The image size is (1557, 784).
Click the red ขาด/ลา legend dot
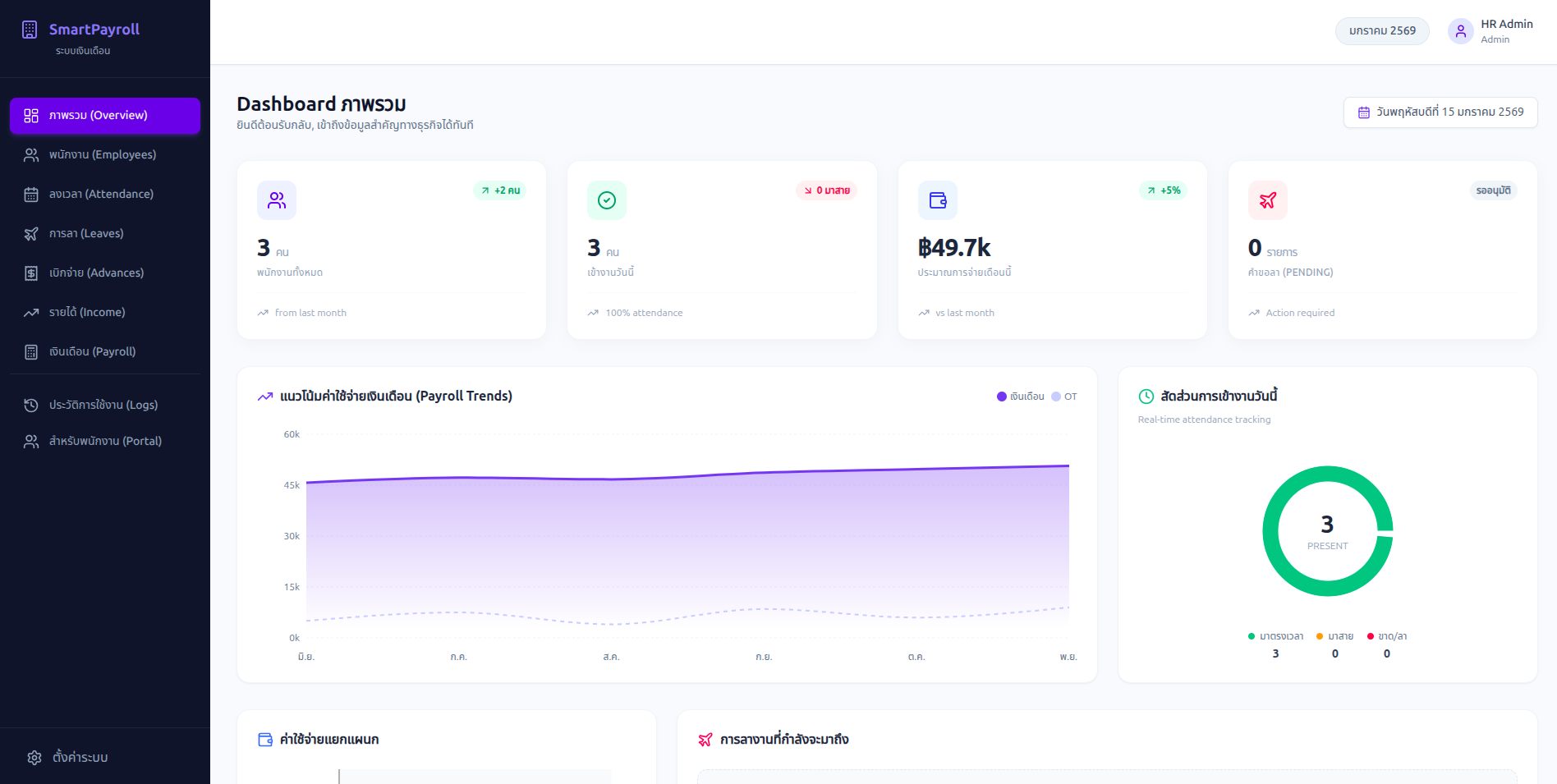coord(1371,636)
